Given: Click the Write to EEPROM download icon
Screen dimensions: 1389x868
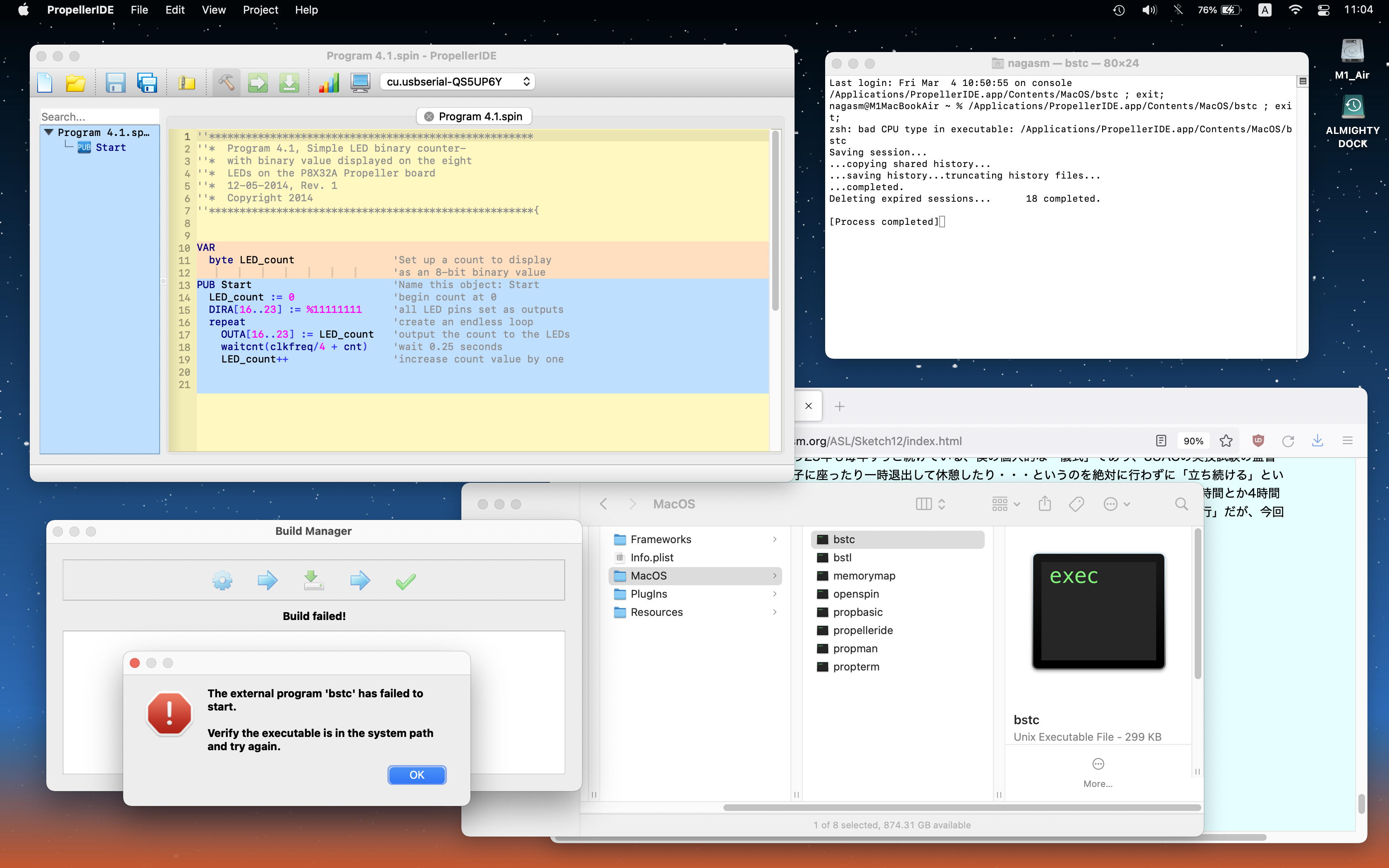Looking at the screenshot, I should [289, 83].
